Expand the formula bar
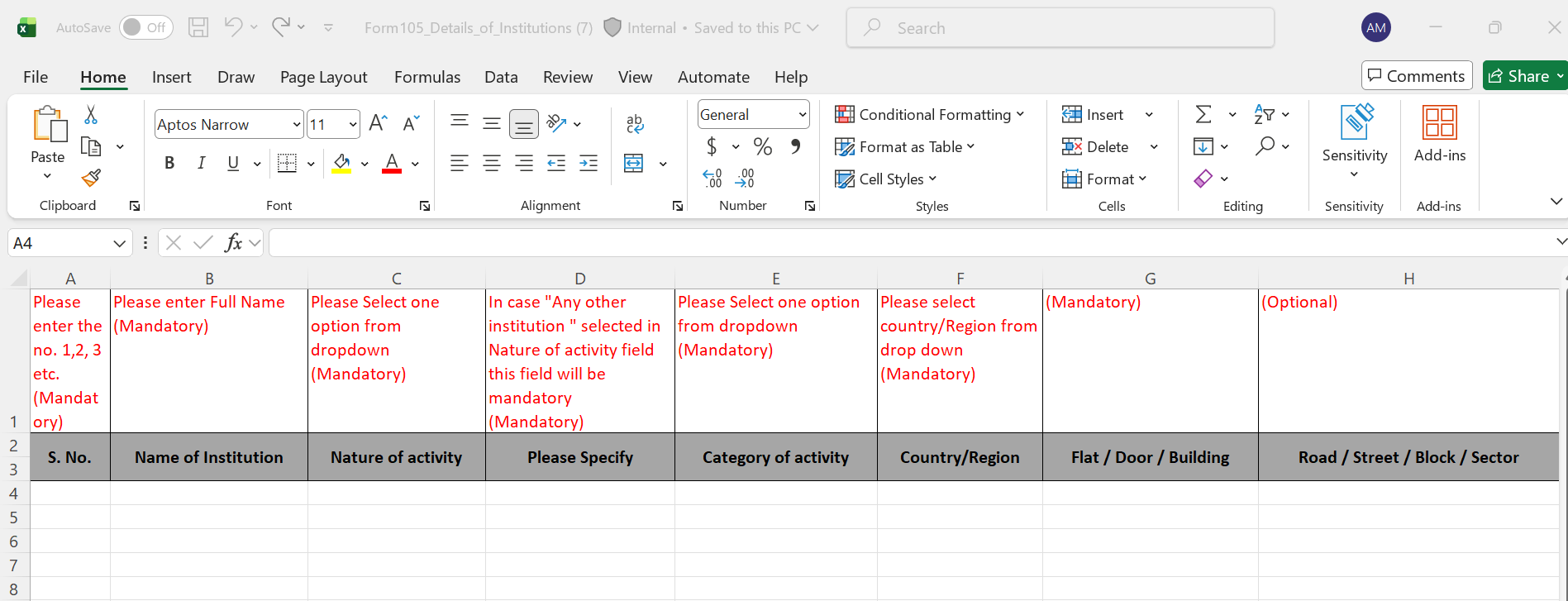This screenshot has width=1568, height=601. (x=1560, y=241)
